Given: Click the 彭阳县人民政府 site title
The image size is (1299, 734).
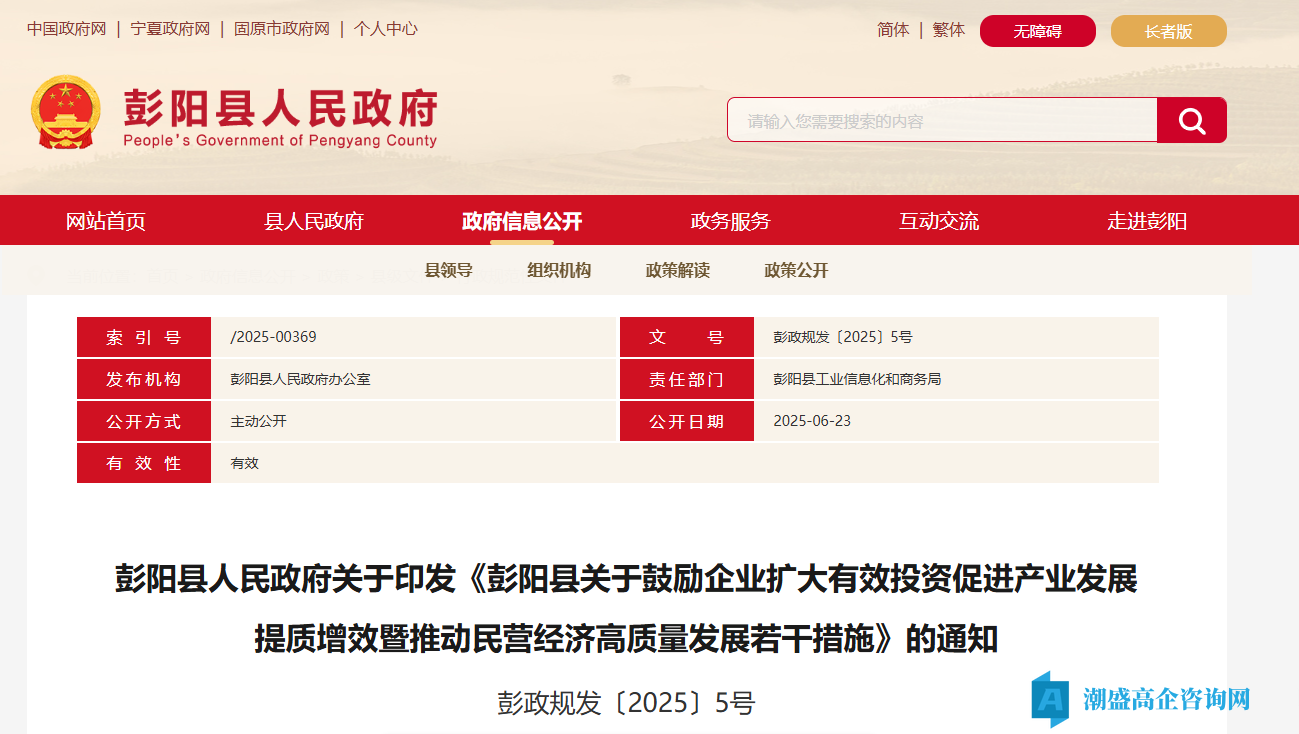Looking at the screenshot, I should pyautogui.click(x=281, y=107).
